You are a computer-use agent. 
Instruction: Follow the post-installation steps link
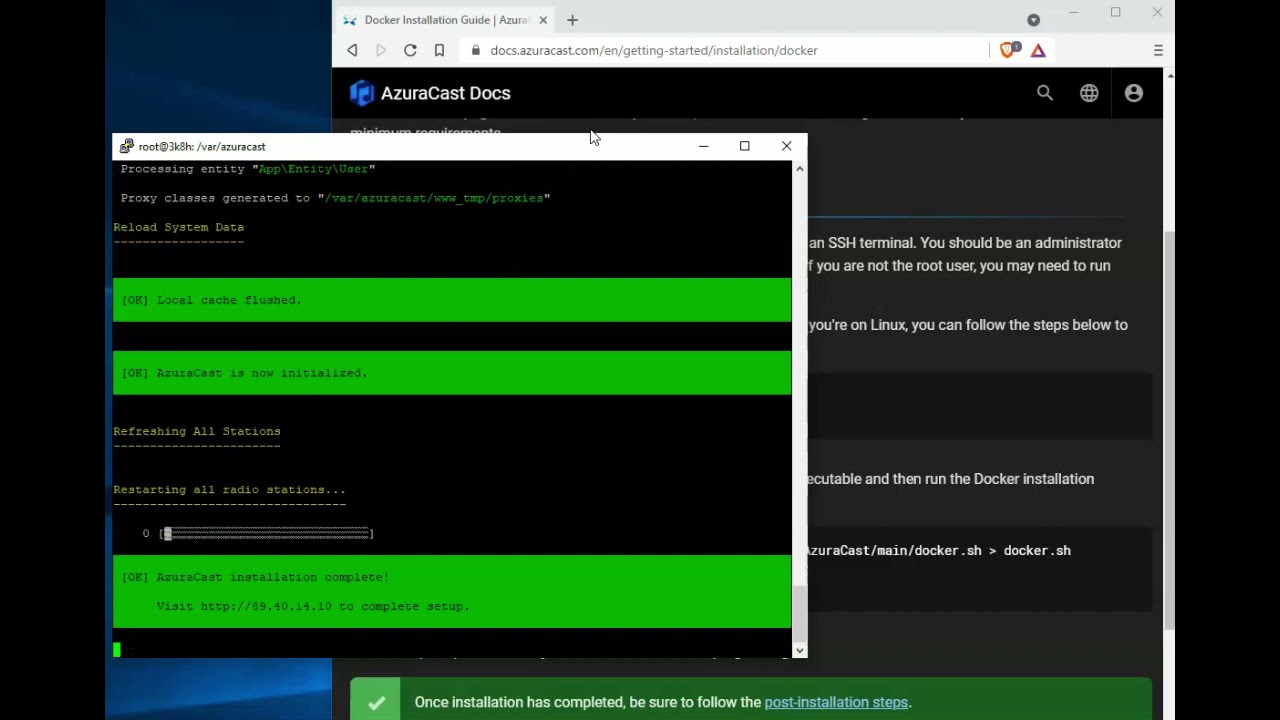tap(836, 702)
